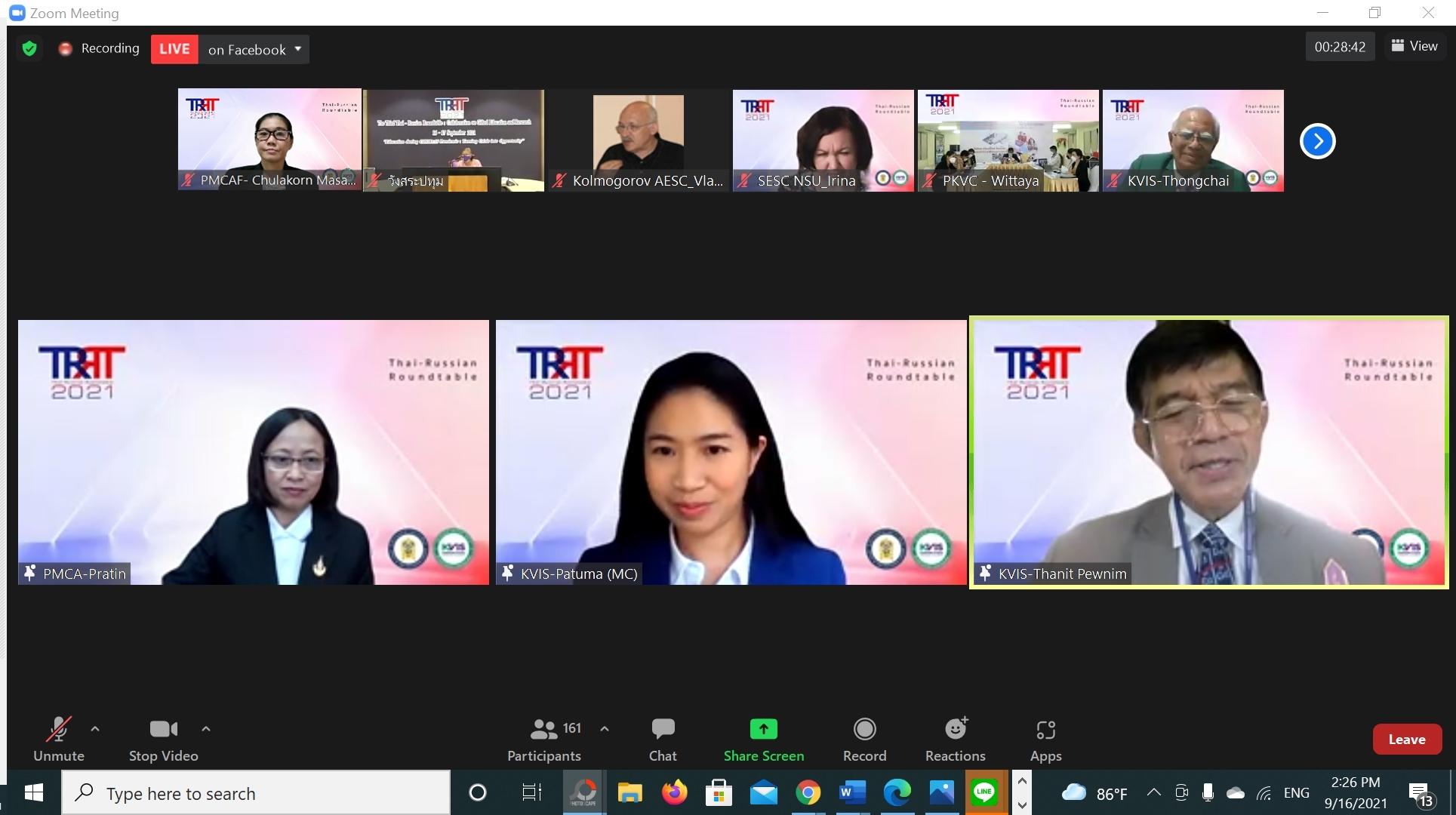Open the Mail app on the taskbar
The height and width of the screenshot is (815, 1456).
(x=764, y=793)
